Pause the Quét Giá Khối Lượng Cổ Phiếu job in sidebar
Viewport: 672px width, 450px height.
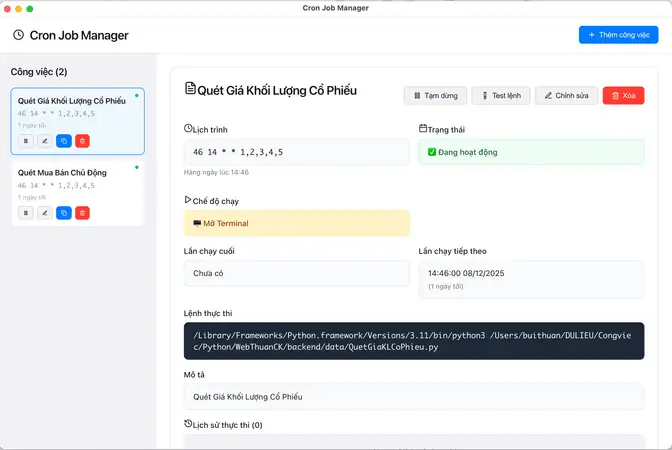tap(26, 141)
